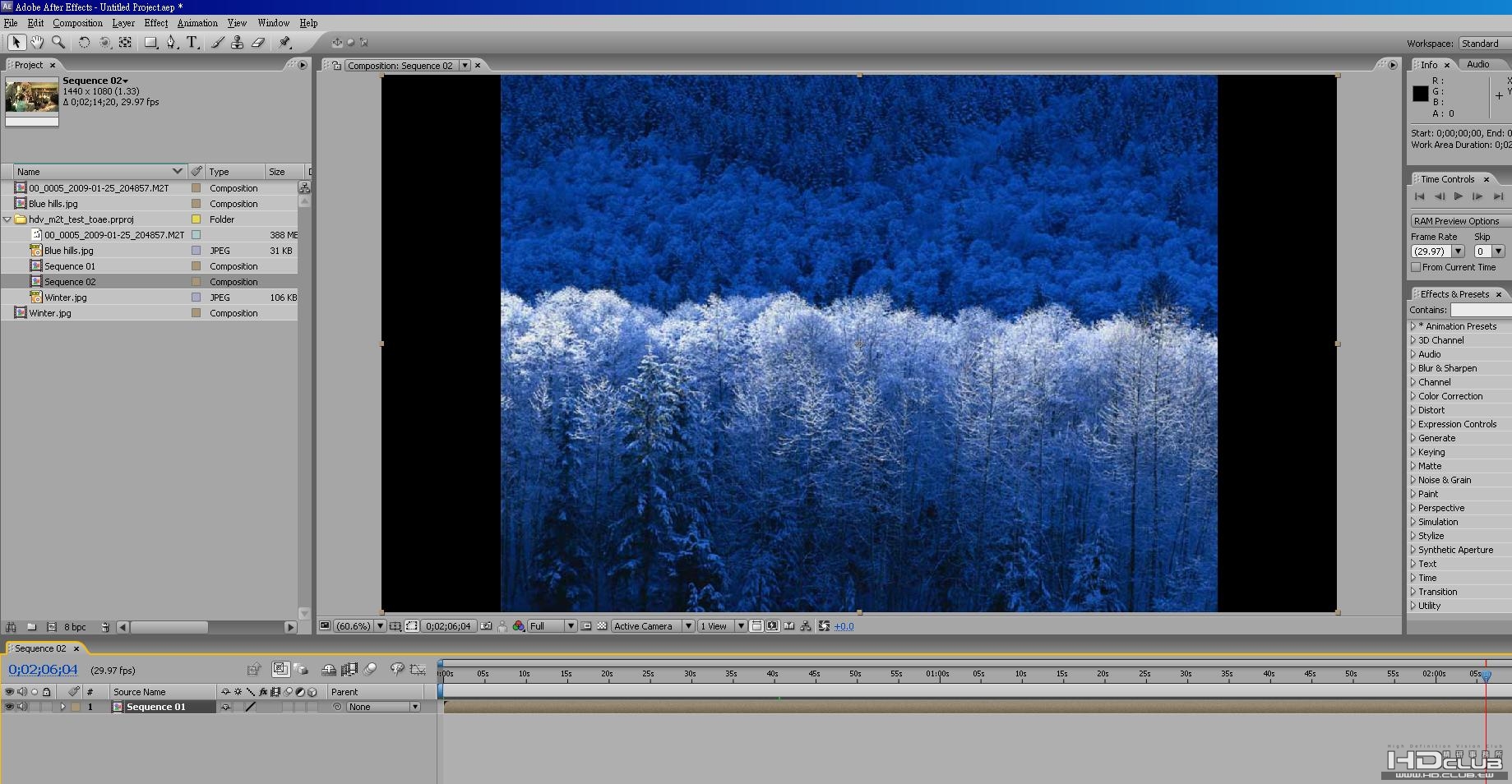
Task: Delete selected project items via trash icon
Action: [105, 627]
